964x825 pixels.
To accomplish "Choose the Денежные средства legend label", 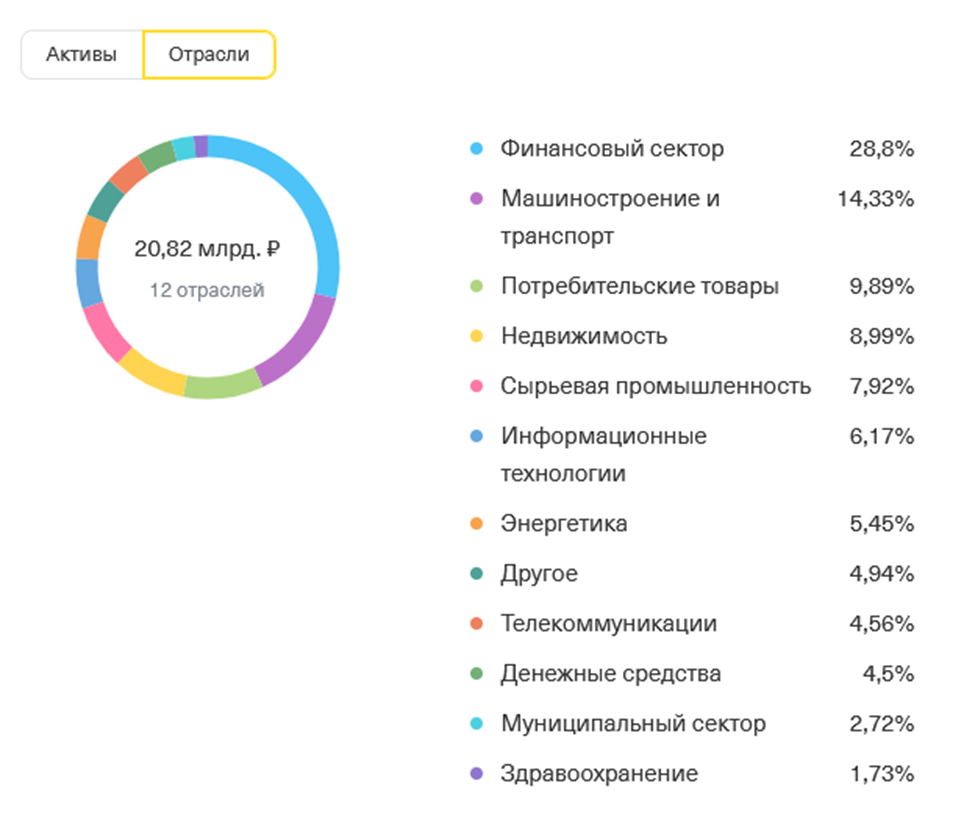I will [x=610, y=674].
